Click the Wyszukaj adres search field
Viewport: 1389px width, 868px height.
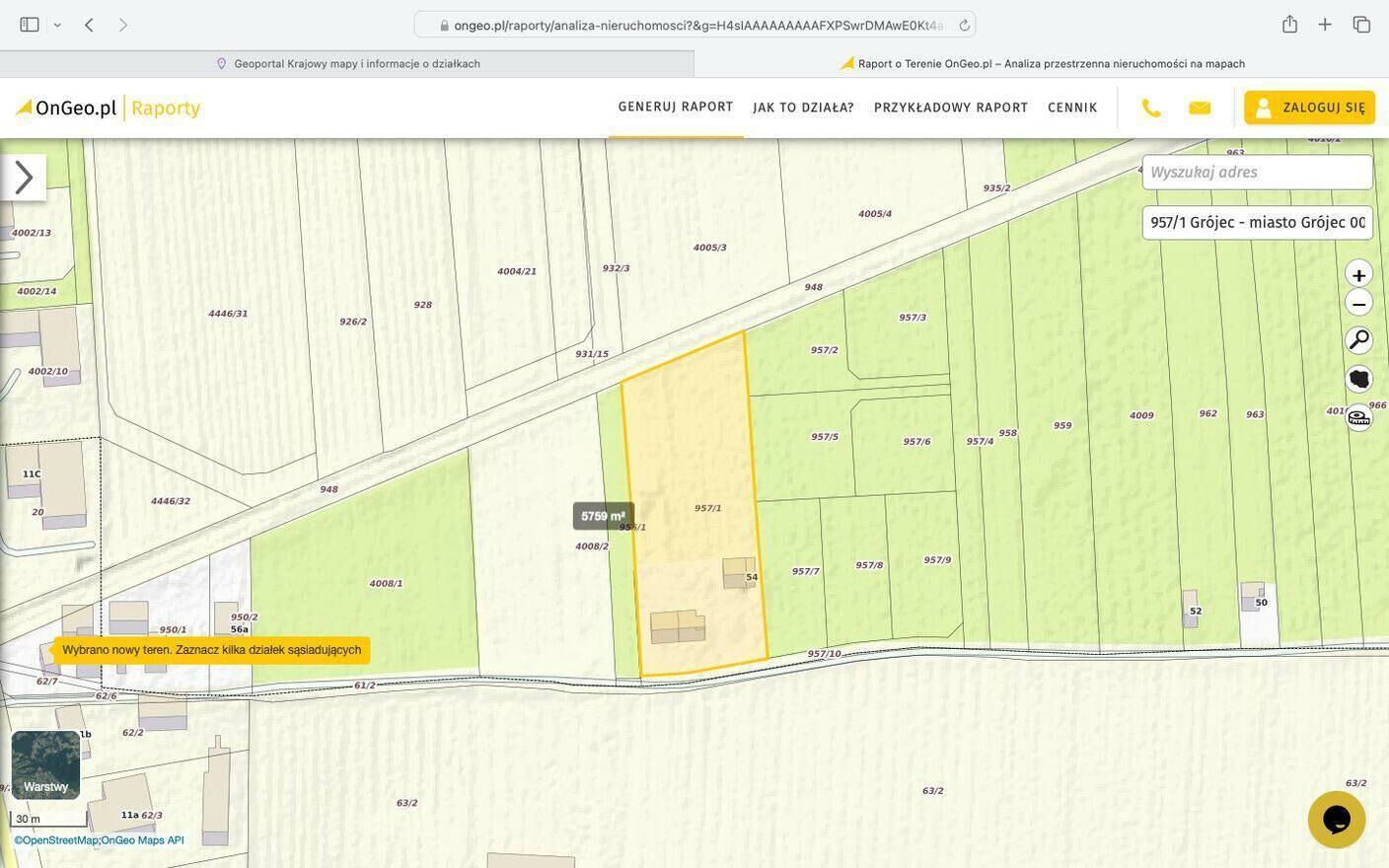click(1256, 173)
